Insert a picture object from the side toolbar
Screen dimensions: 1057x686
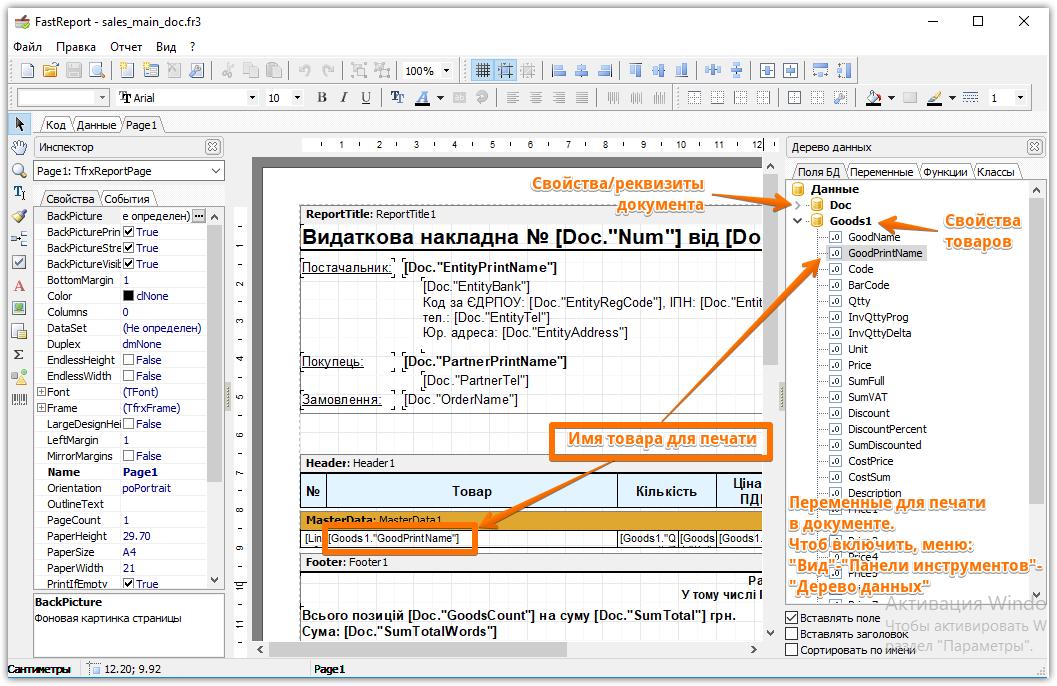pos(20,308)
